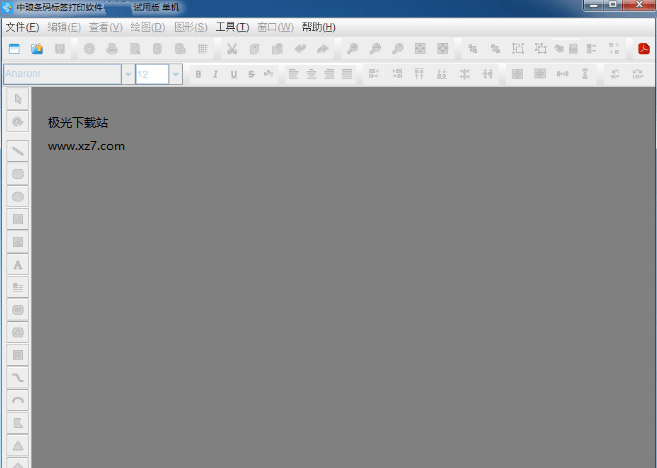Set text alignment to center
This screenshot has height=468, width=657.
coord(311,74)
